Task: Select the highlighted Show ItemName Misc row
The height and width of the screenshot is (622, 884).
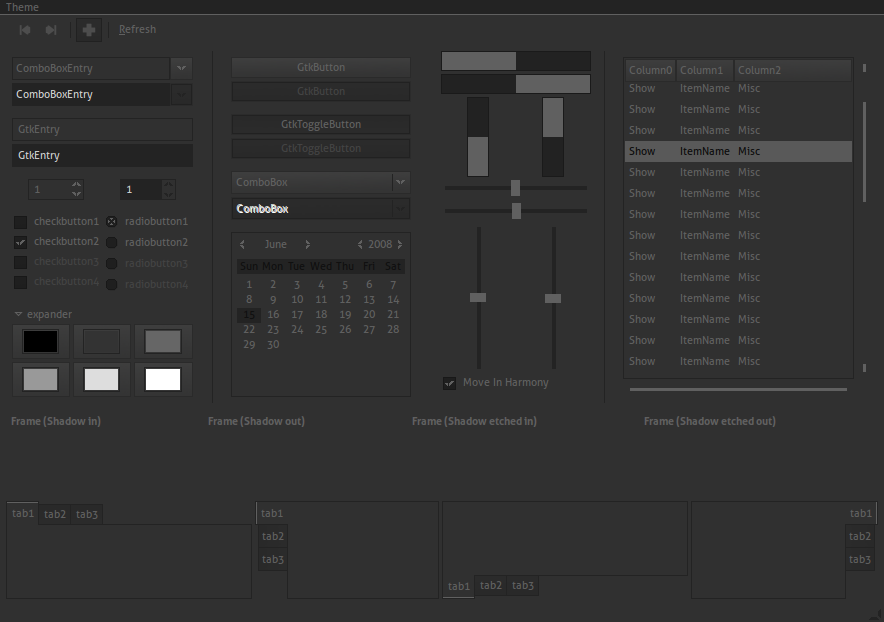Action: [x=738, y=151]
